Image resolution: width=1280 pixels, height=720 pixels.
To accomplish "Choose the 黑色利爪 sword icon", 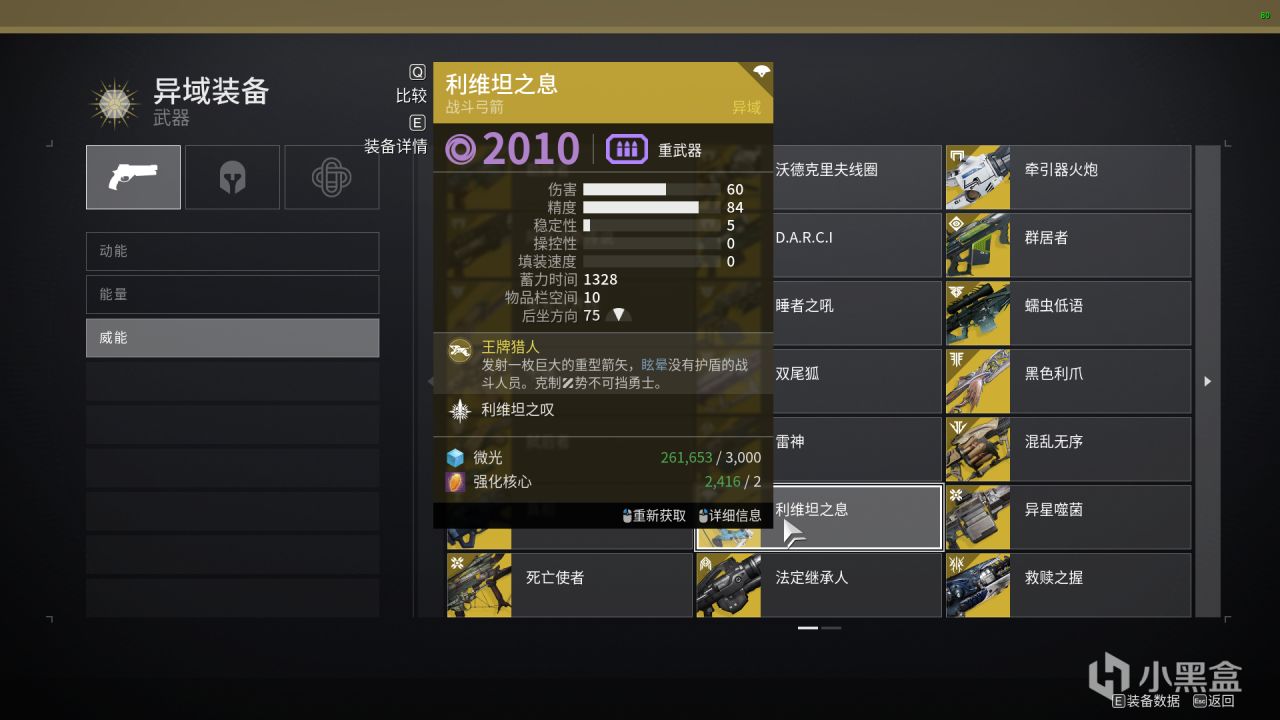I will [978, 381].
